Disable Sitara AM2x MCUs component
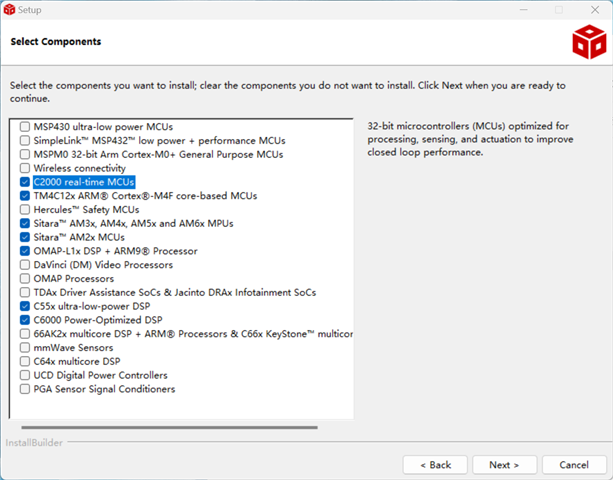This screenshot has width=613, height=480. pos(25,238)
